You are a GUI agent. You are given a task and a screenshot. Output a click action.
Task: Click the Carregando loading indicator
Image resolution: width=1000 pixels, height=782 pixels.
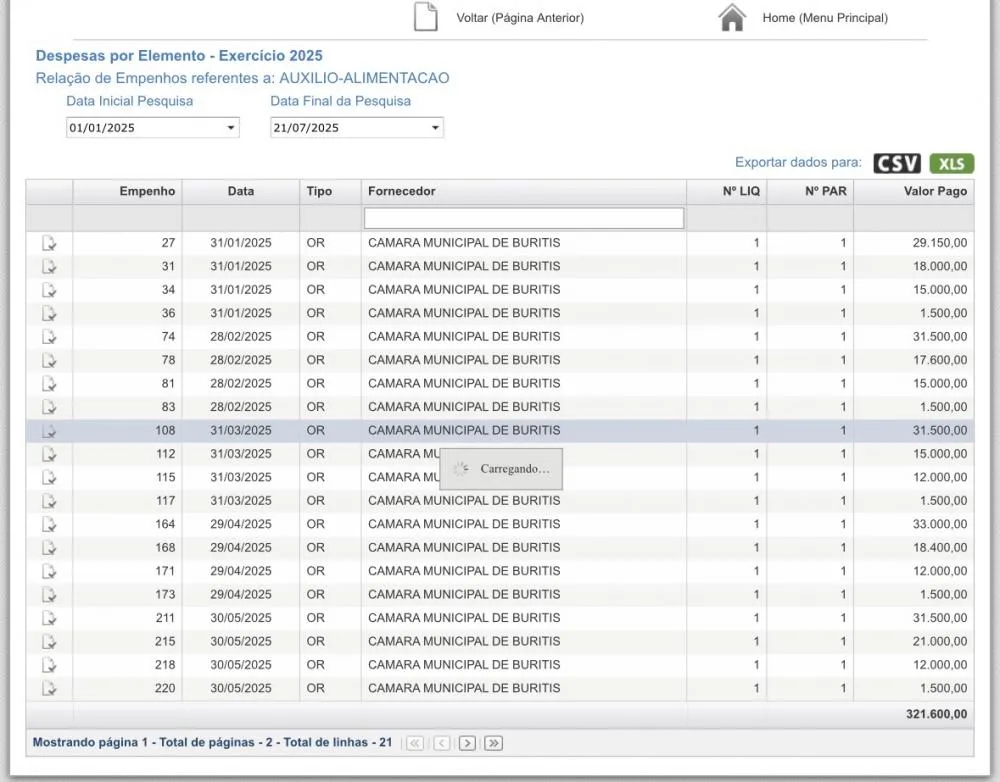[501, 469]
